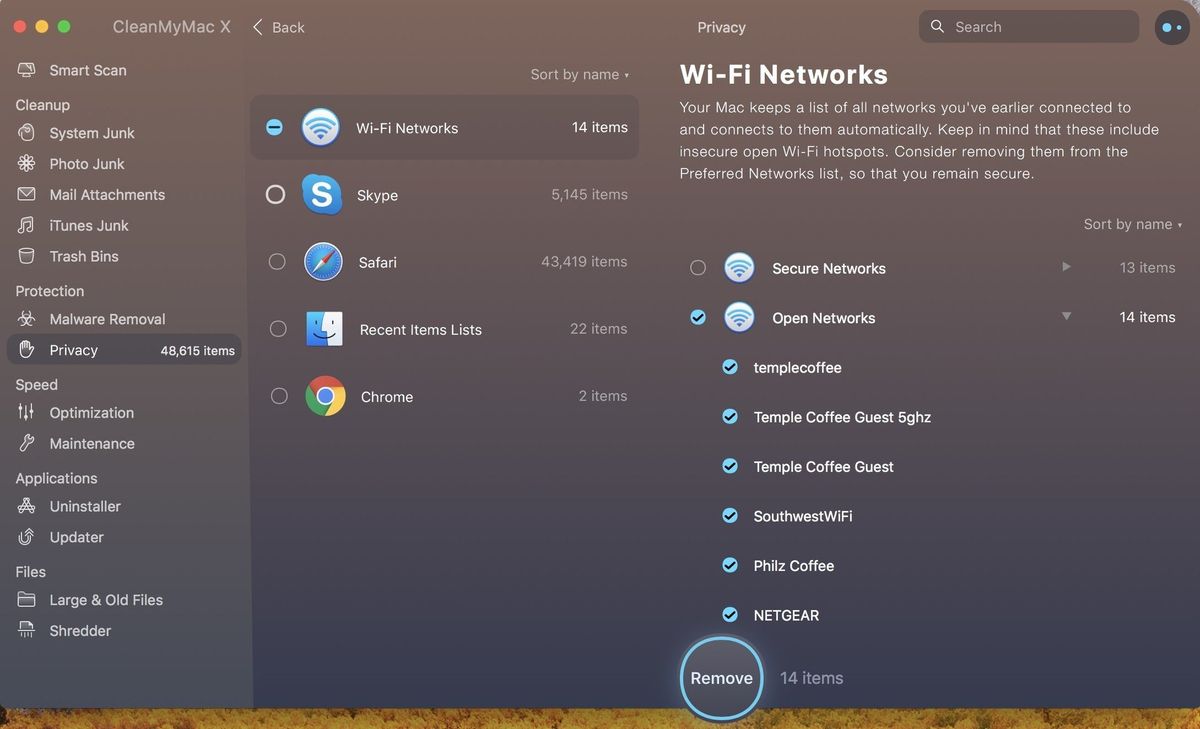Uncheck the NETGEAR network checkbox
1200x729 pixels.
click(x=730, y=615)
